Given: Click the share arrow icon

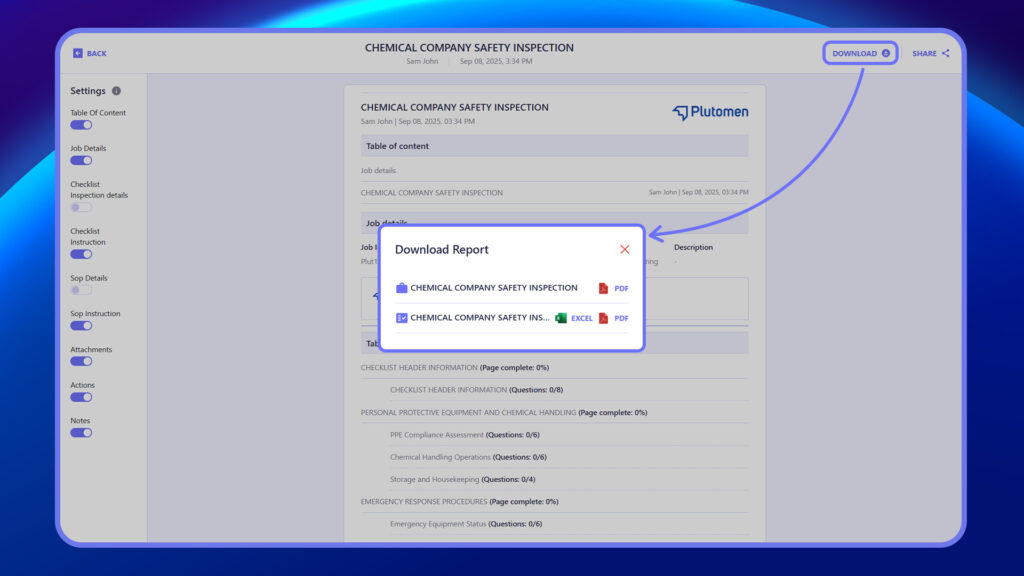Looking at the screenshot, I should tap(946, 54).
